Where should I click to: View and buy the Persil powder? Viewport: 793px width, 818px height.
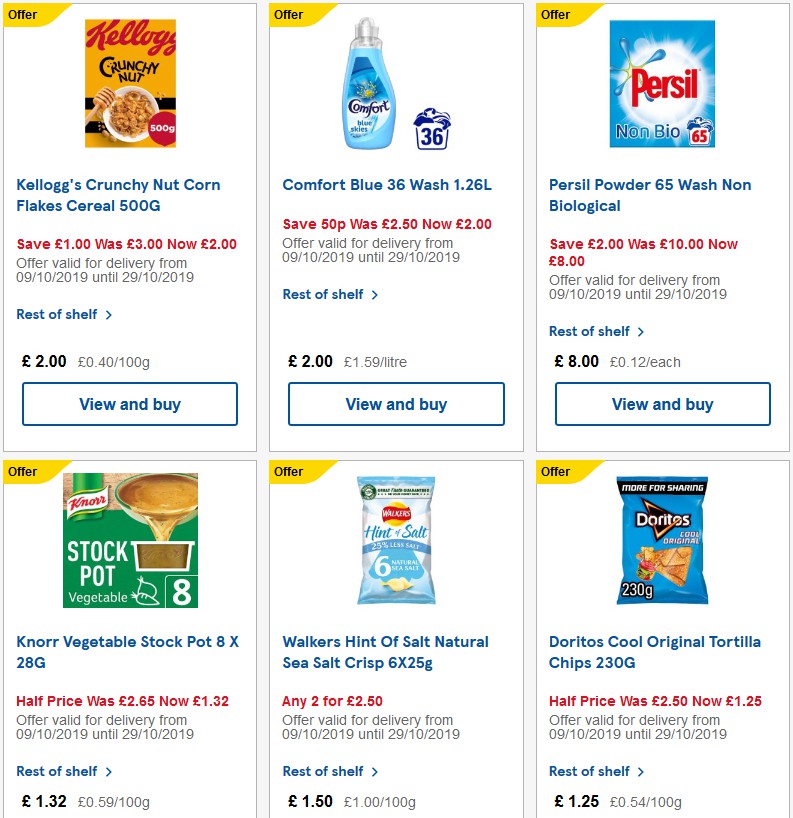(x=662, y=404)
